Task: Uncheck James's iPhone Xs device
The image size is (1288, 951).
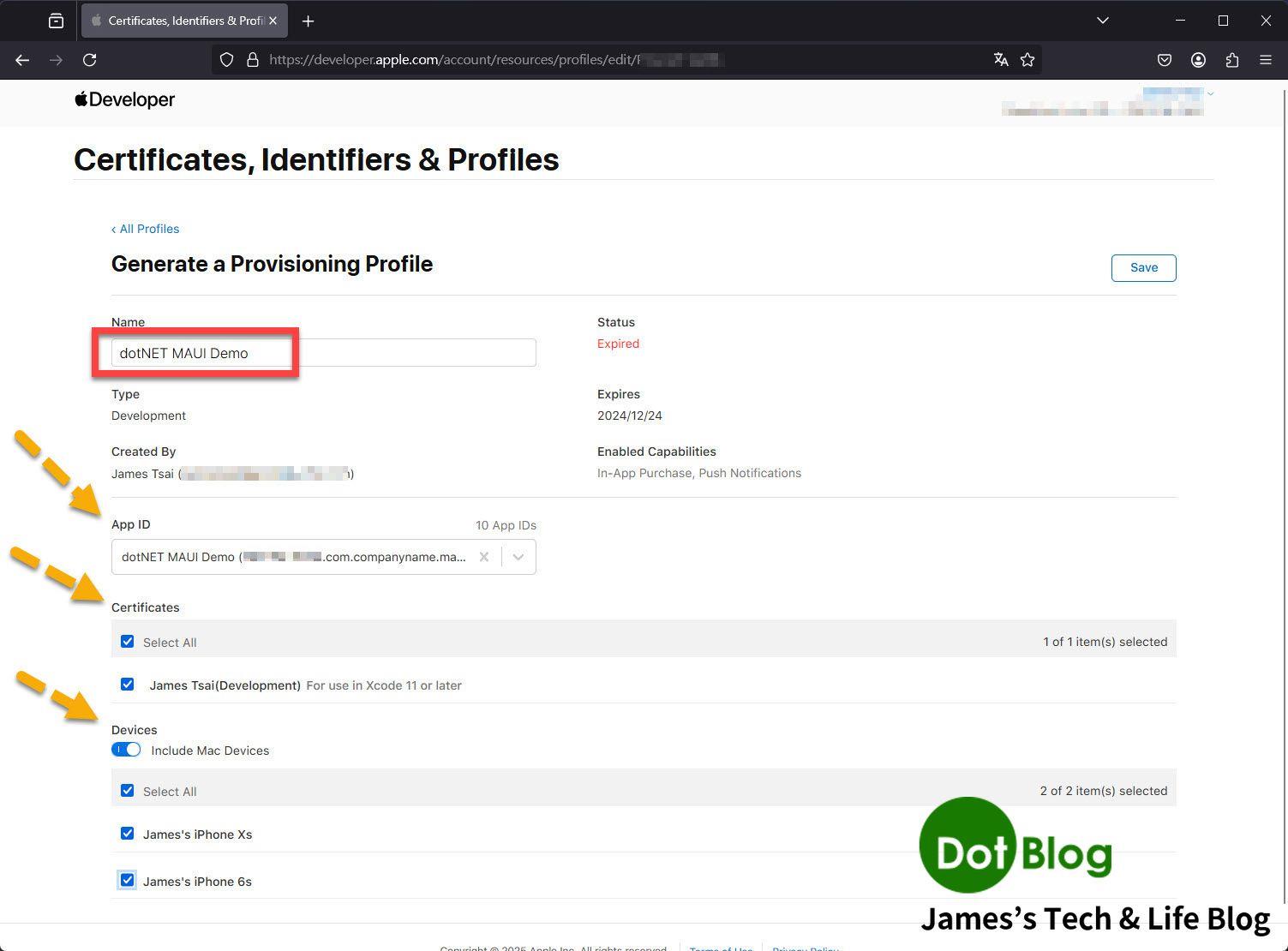Action: coord(128,834)
